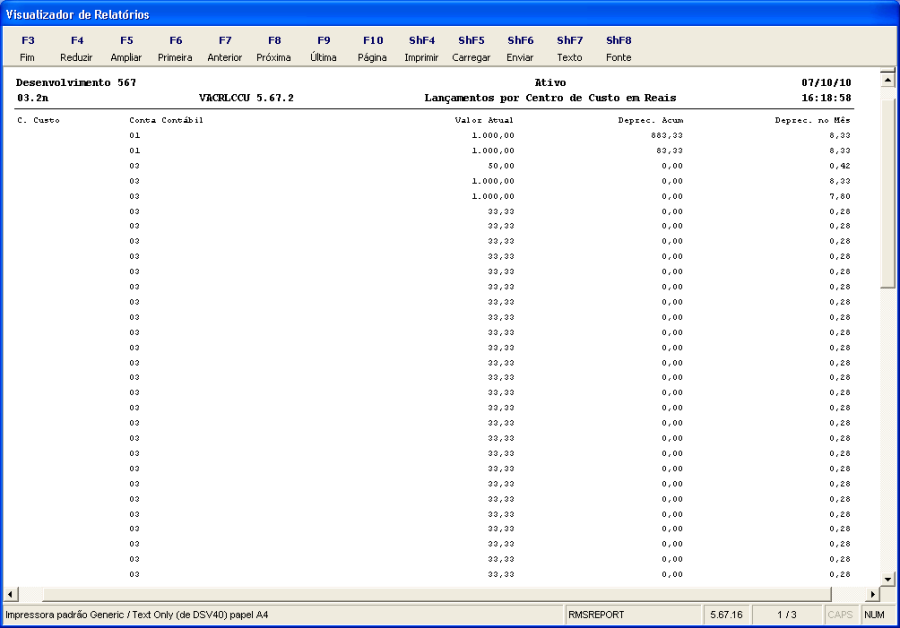The image size is (900, 628).
Task: Click 'Lançamentos por Centro de Custo em Reais' title
Action: point(550,98)
